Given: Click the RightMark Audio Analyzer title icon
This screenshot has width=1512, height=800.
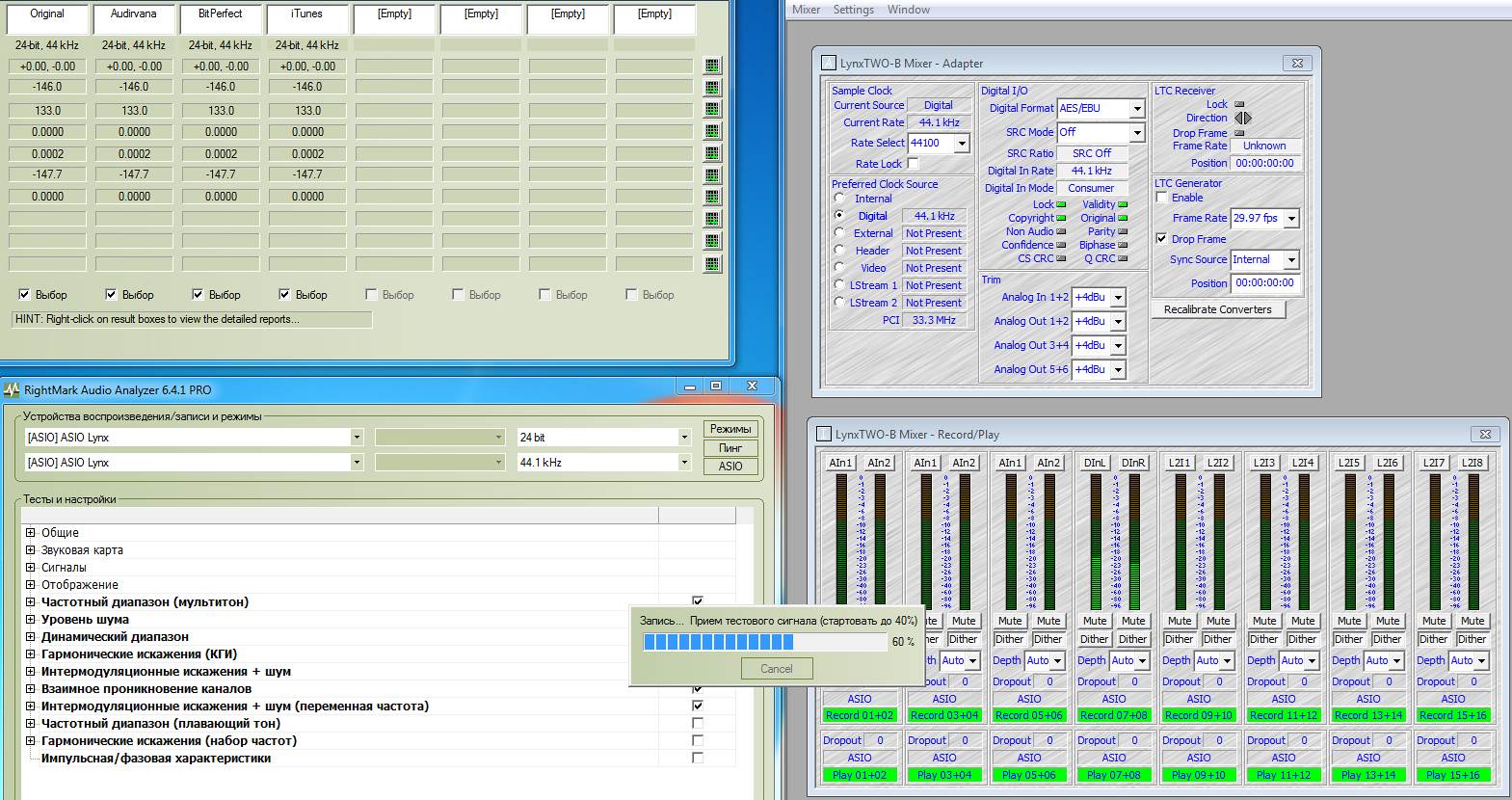Looking at the screenshot, I should (x=12, y=390).
